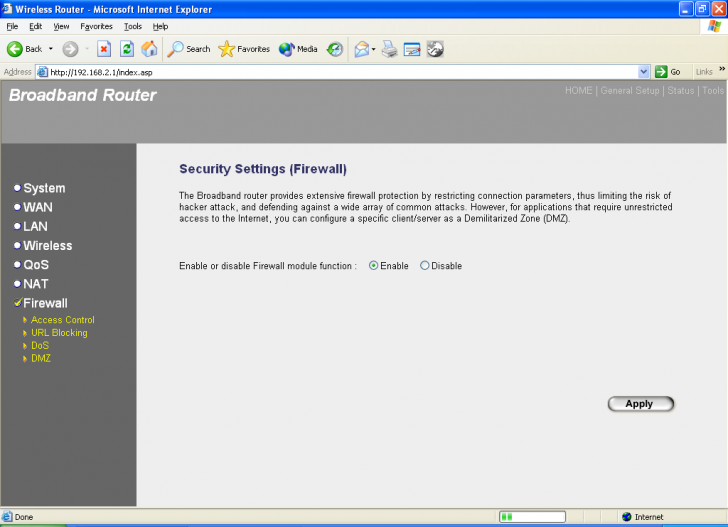
Task: Open the Status header link
Action: coord(681,91)
